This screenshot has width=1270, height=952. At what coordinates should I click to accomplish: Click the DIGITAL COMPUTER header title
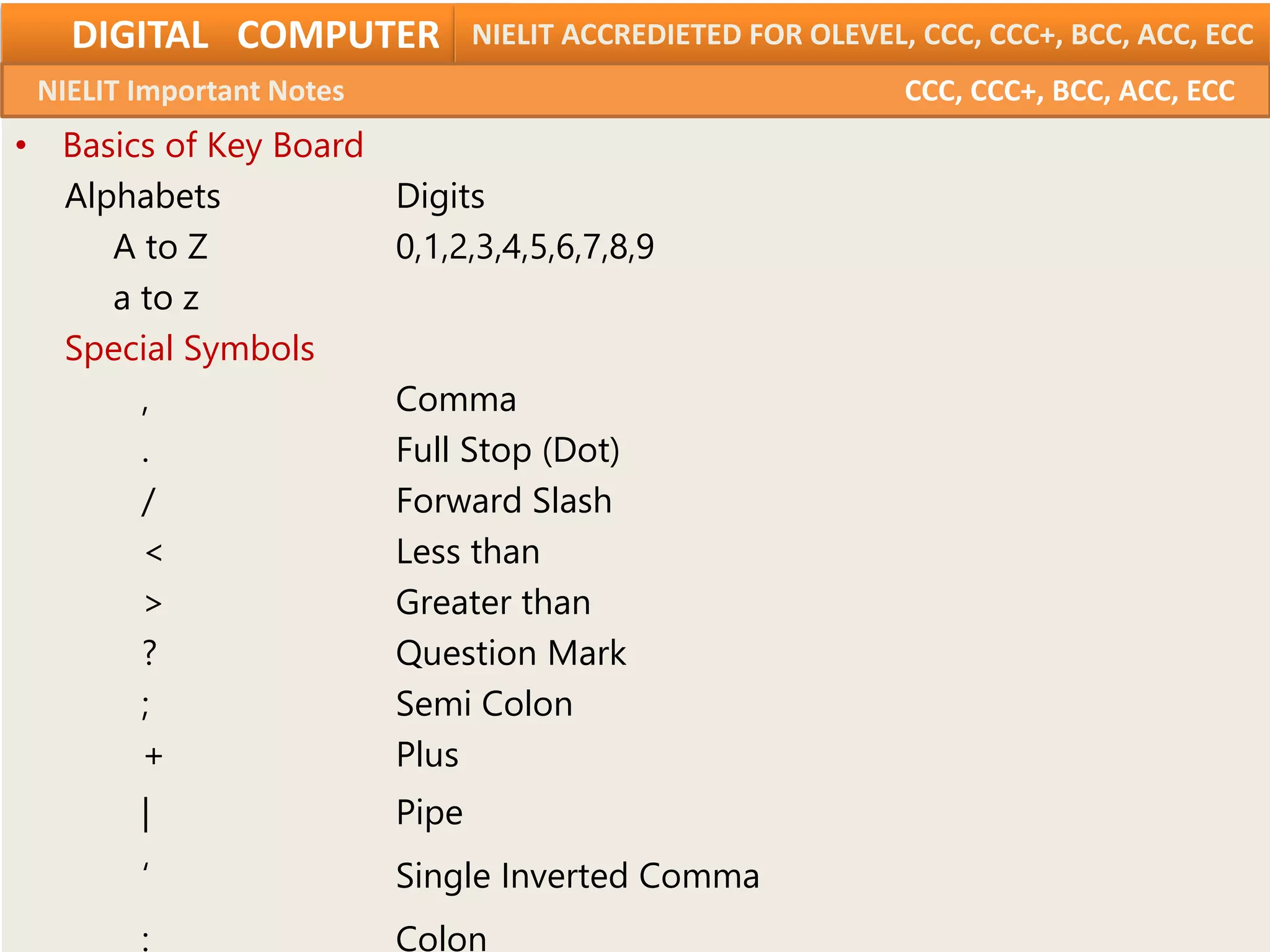pyautogui.click(x=255, y=35)
